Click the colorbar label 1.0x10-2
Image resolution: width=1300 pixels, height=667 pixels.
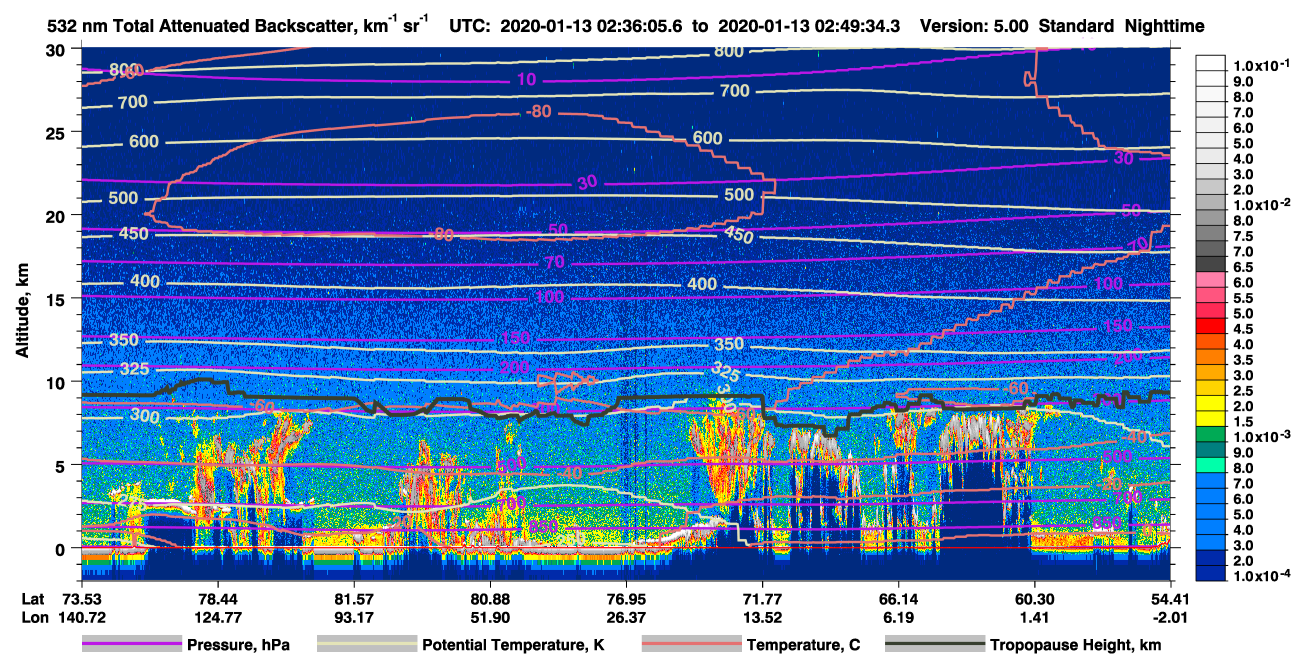pyautogui.click(x=1262, y=205)
